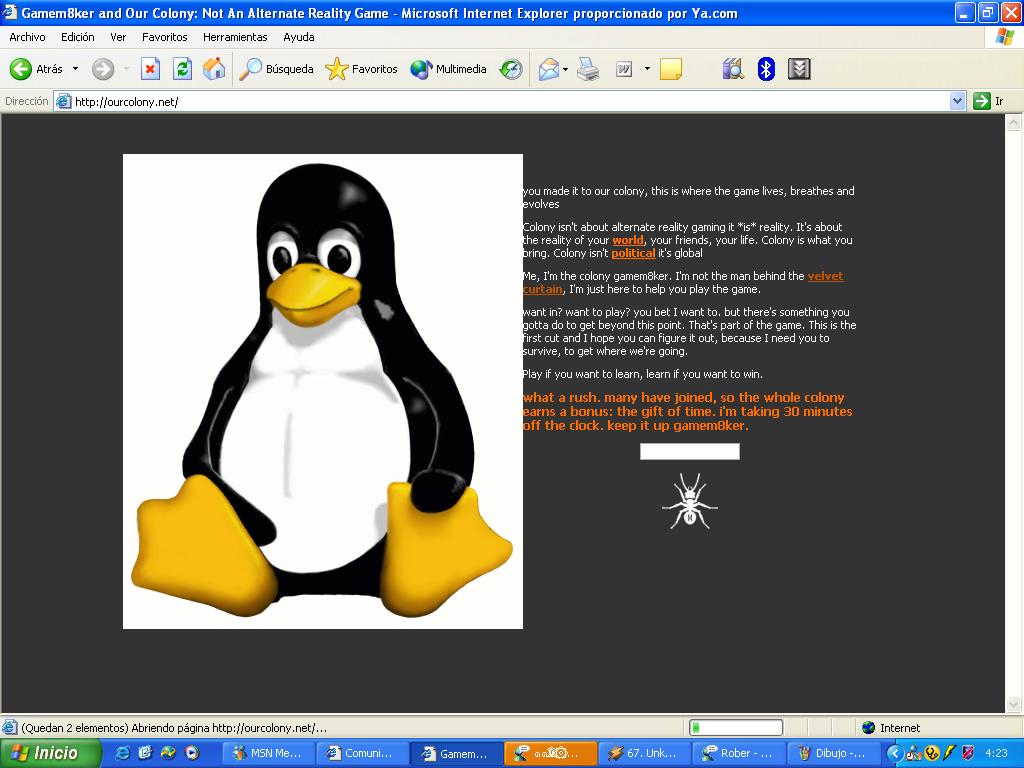Open the Mail button dropdown arrow
Viewport: 1024px width, 768px height.
click(565, 69)
